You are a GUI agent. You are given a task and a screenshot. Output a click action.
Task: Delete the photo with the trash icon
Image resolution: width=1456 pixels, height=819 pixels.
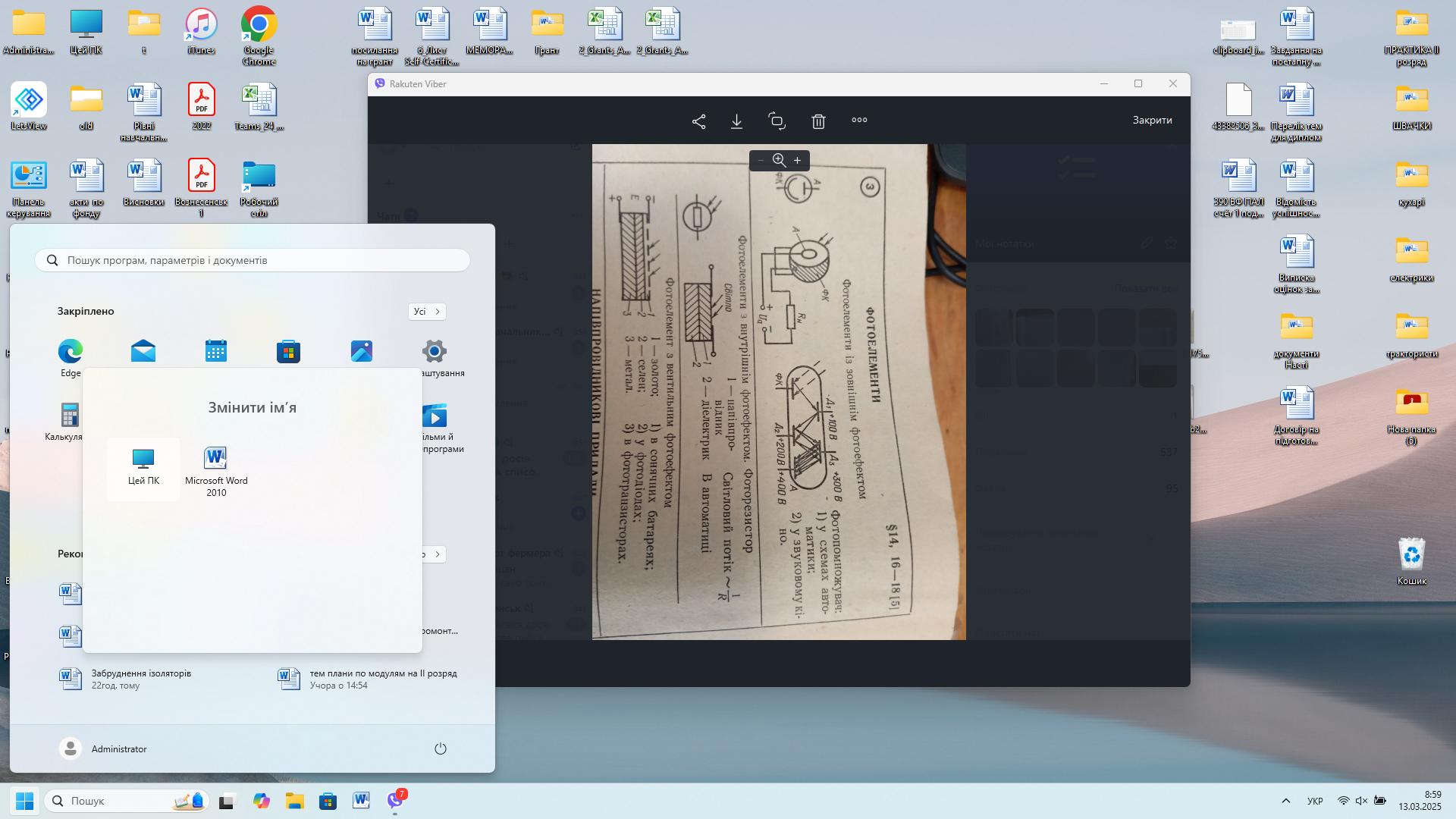pyautogui.click(x=818, y=121)
